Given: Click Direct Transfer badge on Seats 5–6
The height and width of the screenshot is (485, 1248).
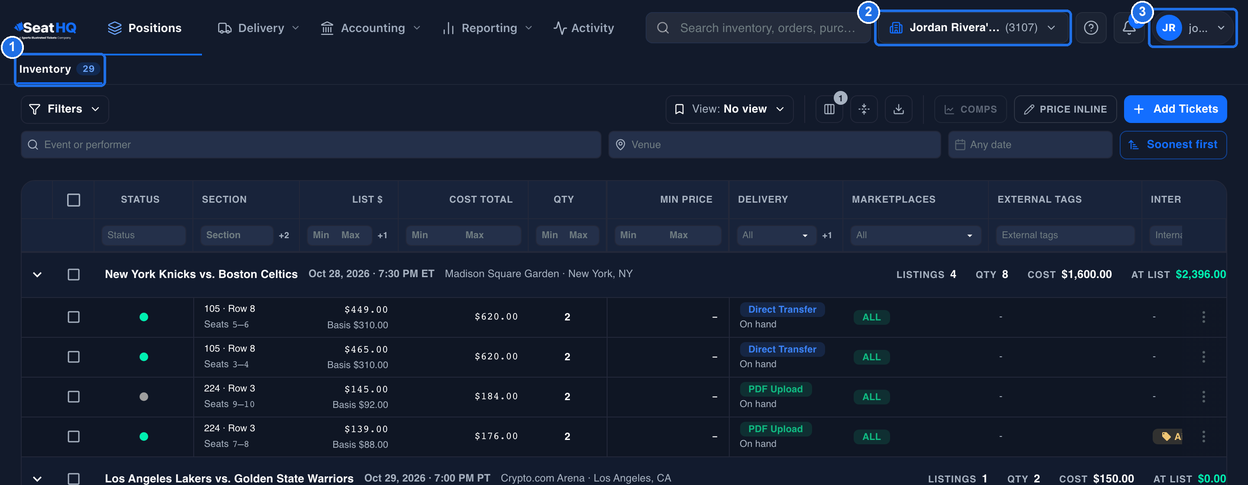Looking at the screenshot, I should [x=782, y=310].
